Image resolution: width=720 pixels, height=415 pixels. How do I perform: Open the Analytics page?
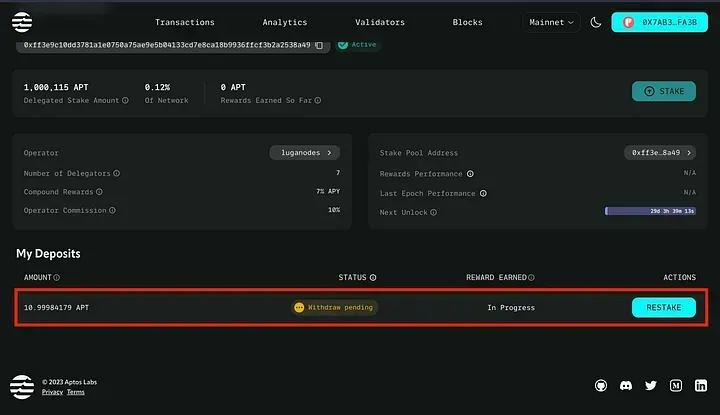coord(285,22)
